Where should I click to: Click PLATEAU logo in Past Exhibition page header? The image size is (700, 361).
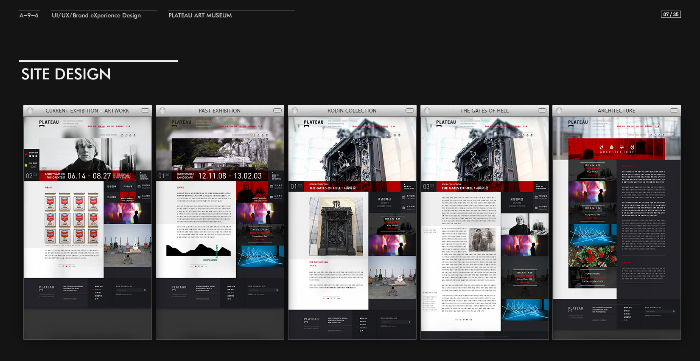[x=181, y=122]
